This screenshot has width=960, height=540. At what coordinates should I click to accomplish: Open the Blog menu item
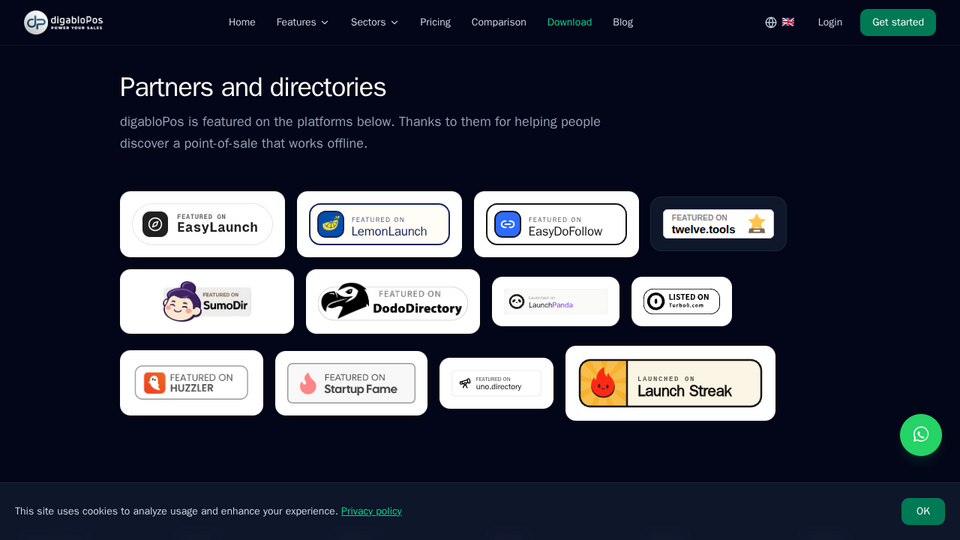coord(623,22)
